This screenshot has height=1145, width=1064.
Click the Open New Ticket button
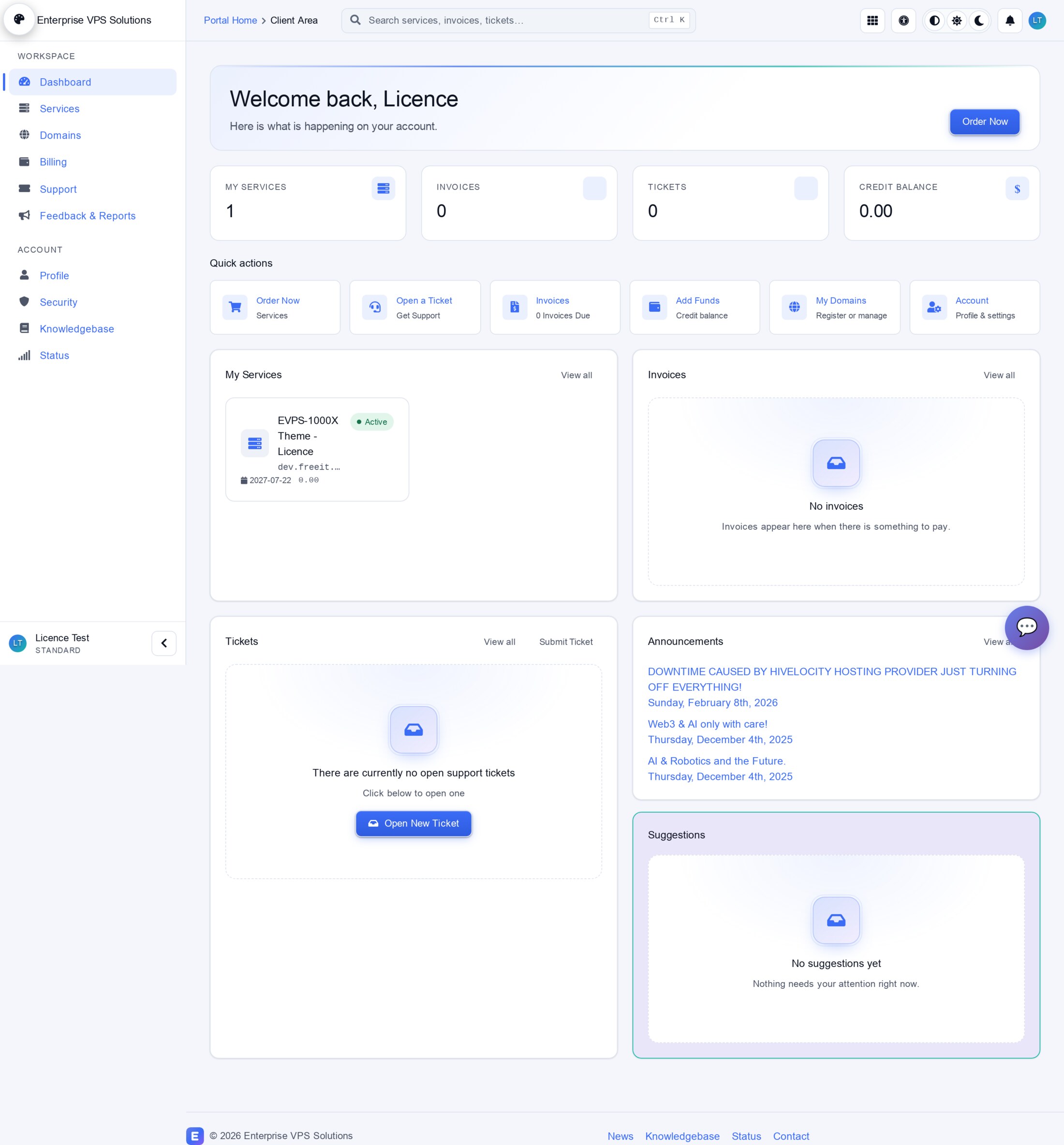[x=414, y=824]
